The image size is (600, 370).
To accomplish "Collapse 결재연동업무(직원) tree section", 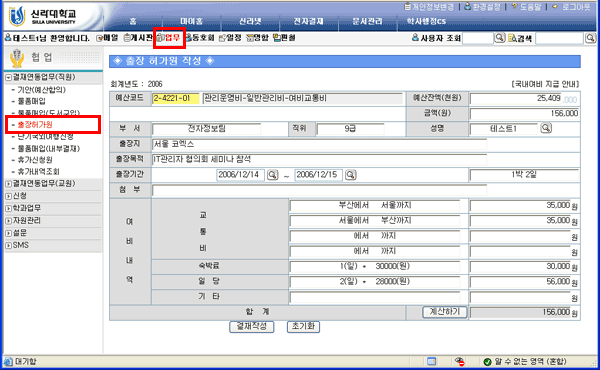I will 8,78.
